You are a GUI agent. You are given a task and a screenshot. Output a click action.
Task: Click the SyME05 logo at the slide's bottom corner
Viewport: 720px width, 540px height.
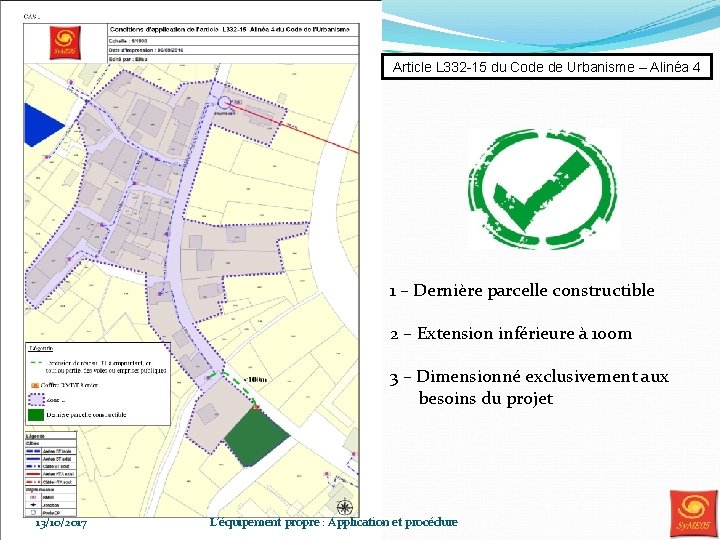[693, 513]
